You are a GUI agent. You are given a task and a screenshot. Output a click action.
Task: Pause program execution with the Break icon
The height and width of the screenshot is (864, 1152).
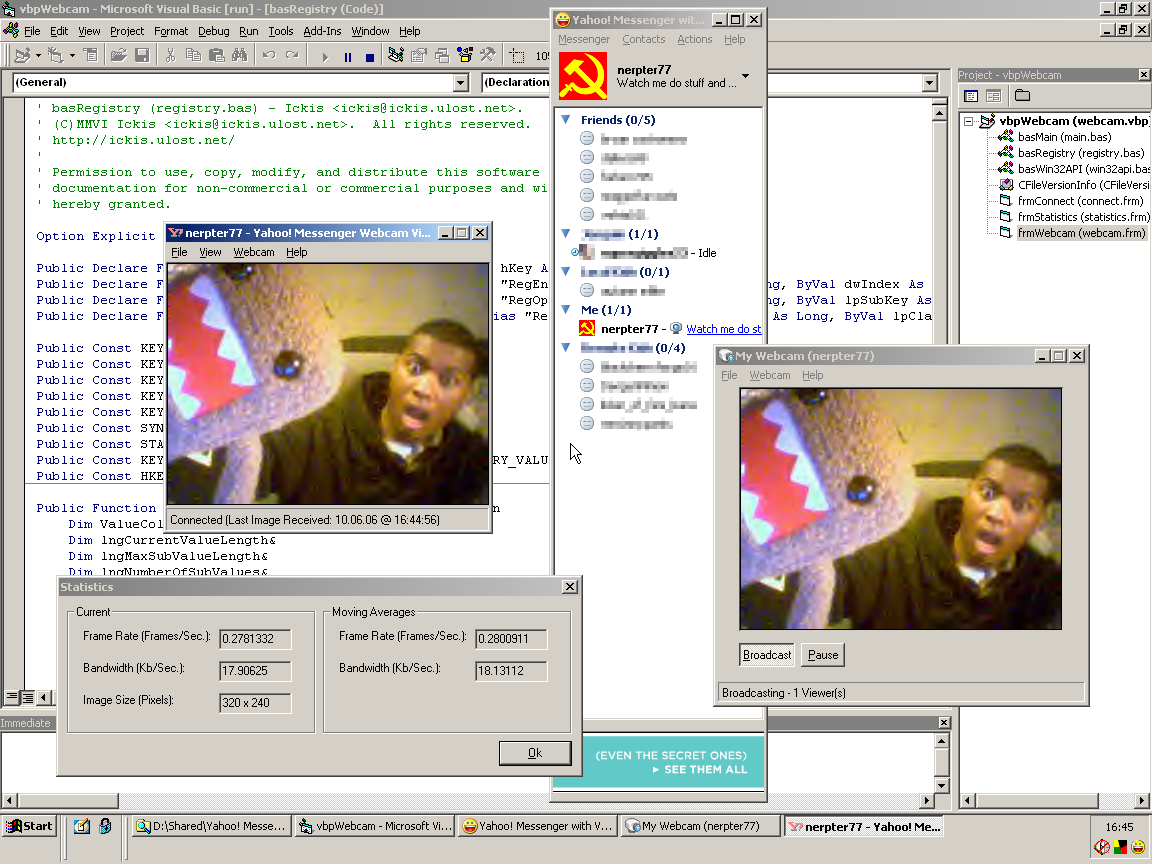coord(348,56)
